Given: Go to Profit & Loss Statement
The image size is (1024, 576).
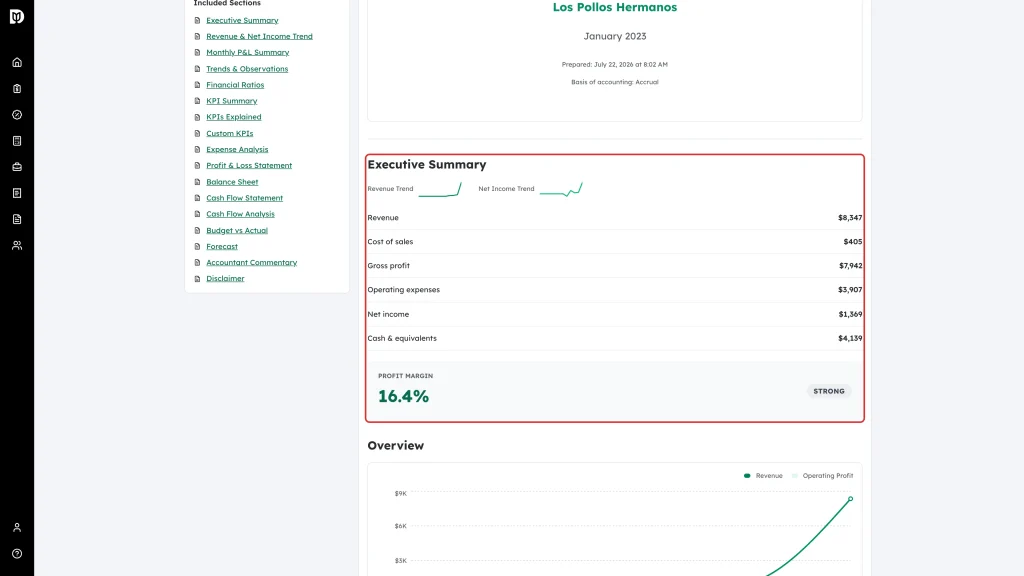Looking at the screenshot, I should click(249, 165).
